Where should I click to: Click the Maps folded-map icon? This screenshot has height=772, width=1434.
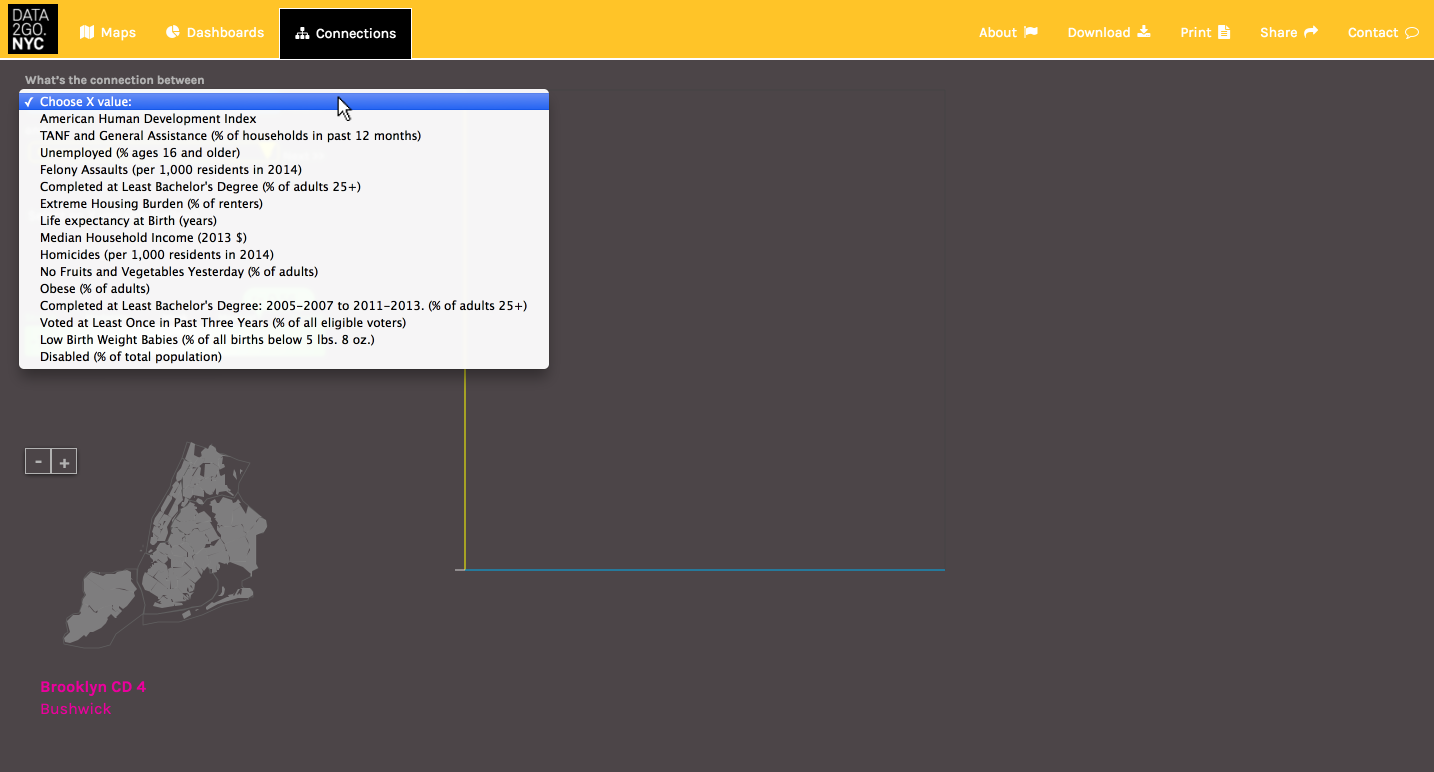pos(87,32)
